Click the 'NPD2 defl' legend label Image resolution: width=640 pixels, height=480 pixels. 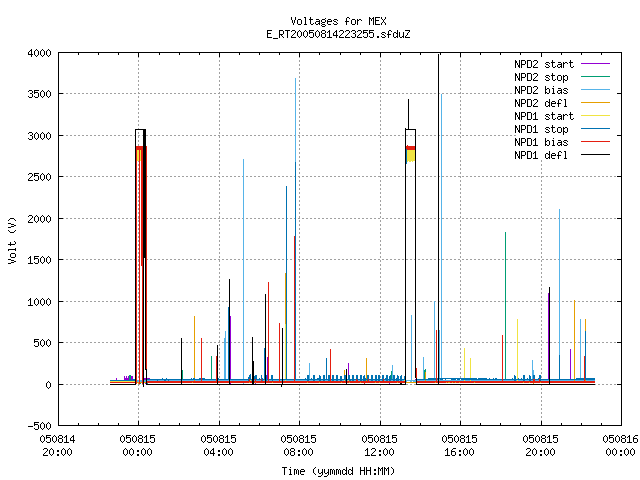541,103
